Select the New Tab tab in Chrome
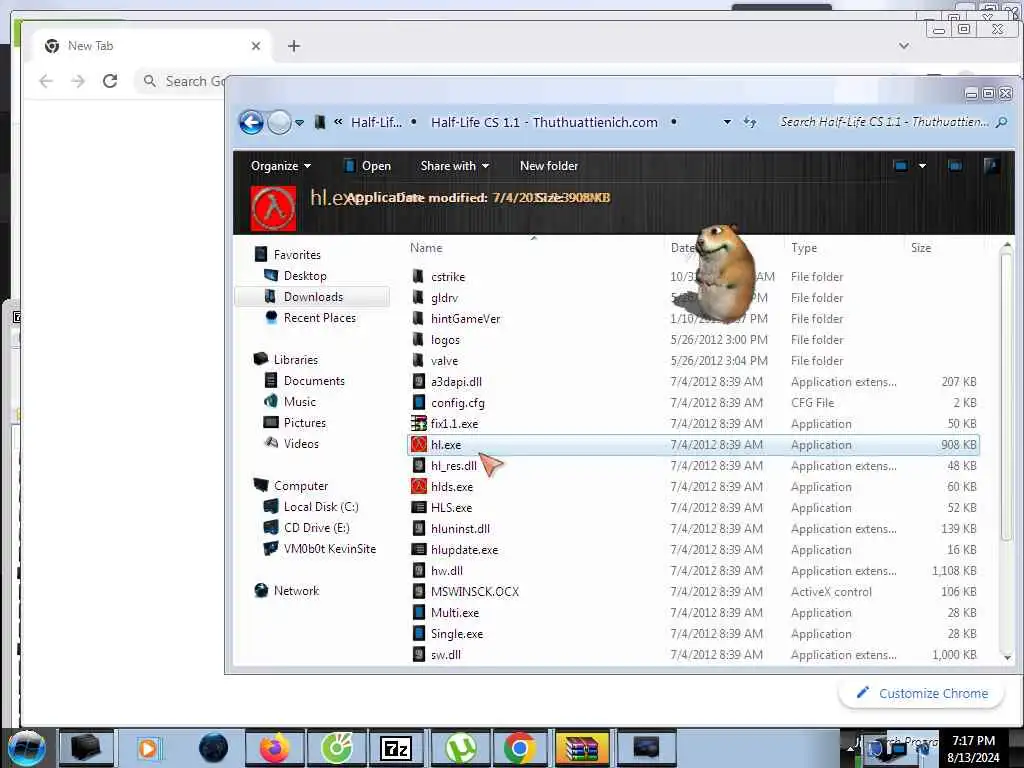1024x768 pixels. click(152, 46)
